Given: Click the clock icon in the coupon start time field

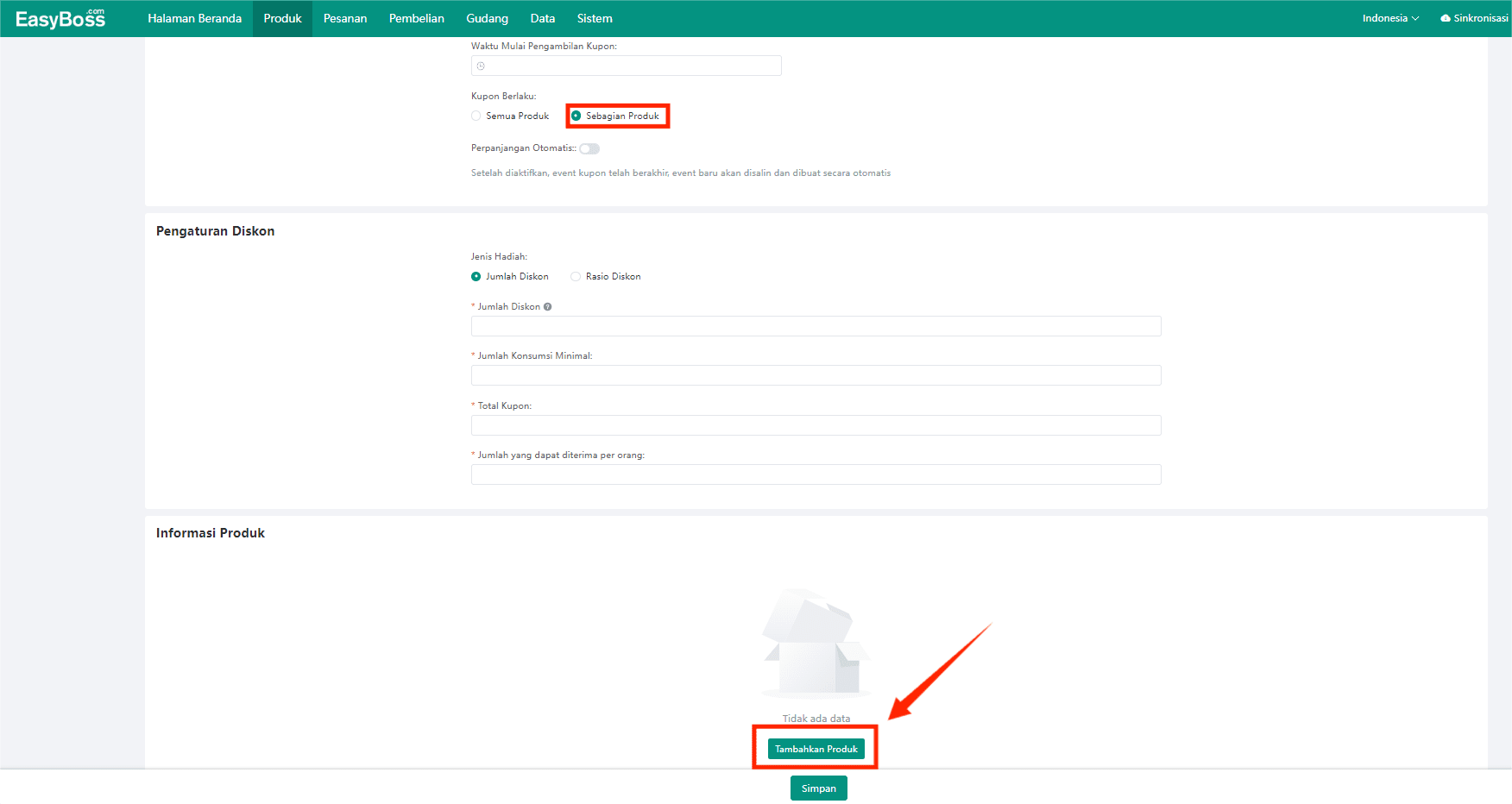Looking at the screenshot, I should pyautogui.click(x=481, y=66).
